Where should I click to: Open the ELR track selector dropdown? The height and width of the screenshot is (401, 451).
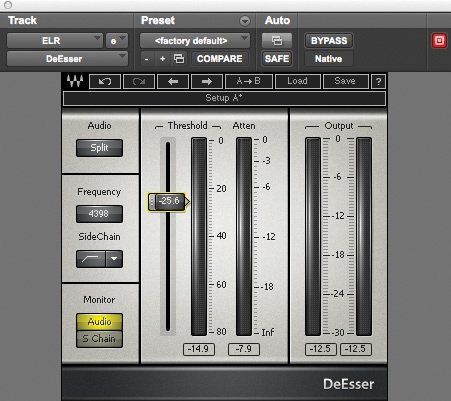pyautogui.click(x=55, y=41)
